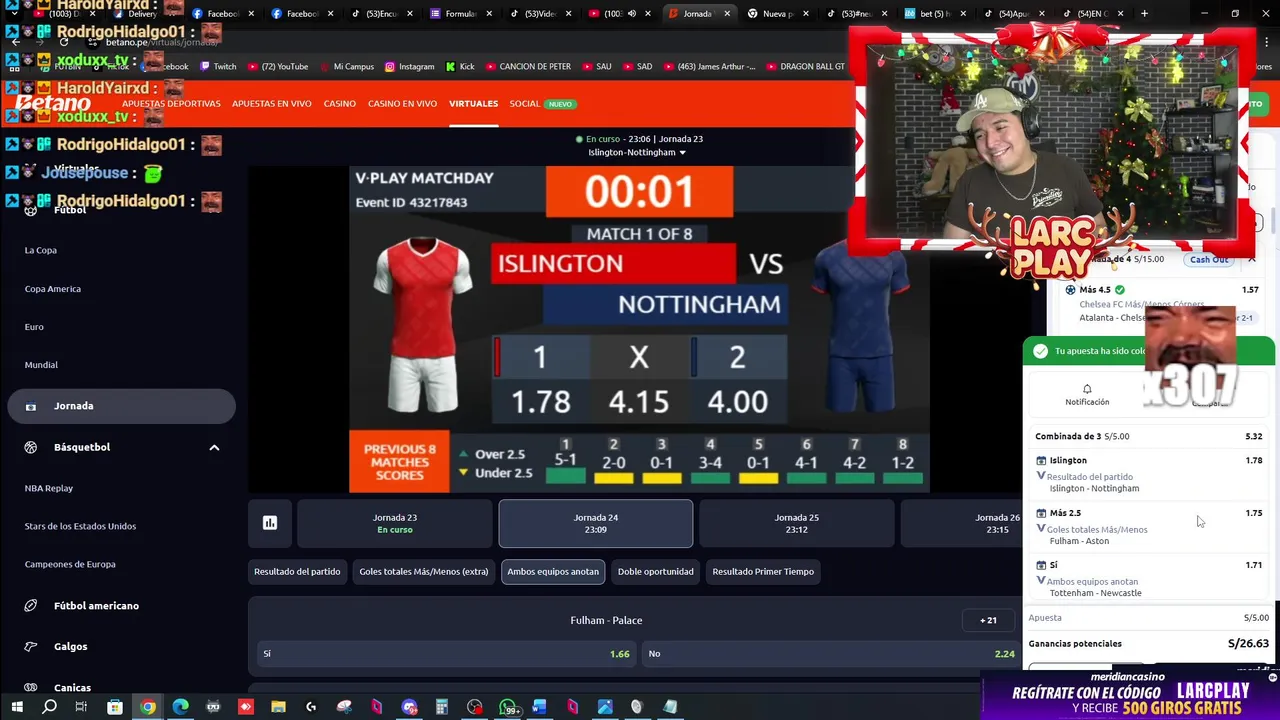Open the VIRTUALES menu
Image resolution: width=1280 pixels, height=720 pixels.
pos(473,104)
